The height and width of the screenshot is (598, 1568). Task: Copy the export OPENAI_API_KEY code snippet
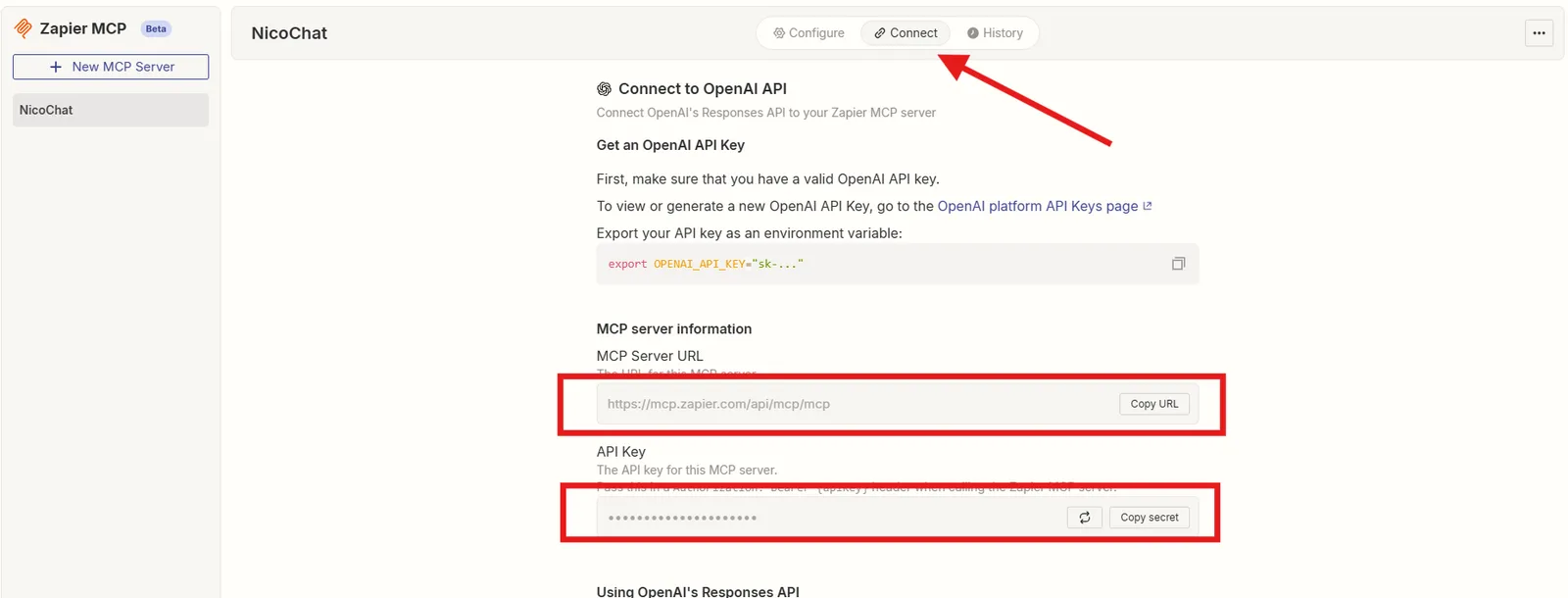point(1178,264)
